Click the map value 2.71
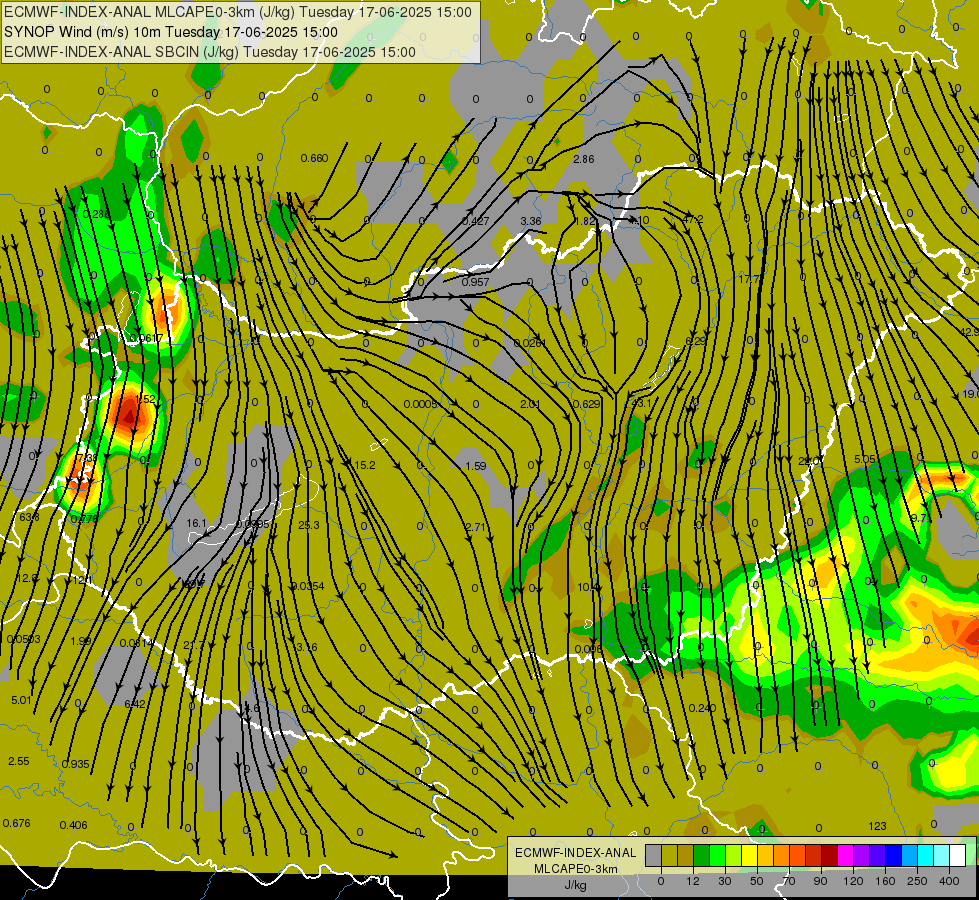The width and height of the screenshot is (979, 900). coord(476,527)
